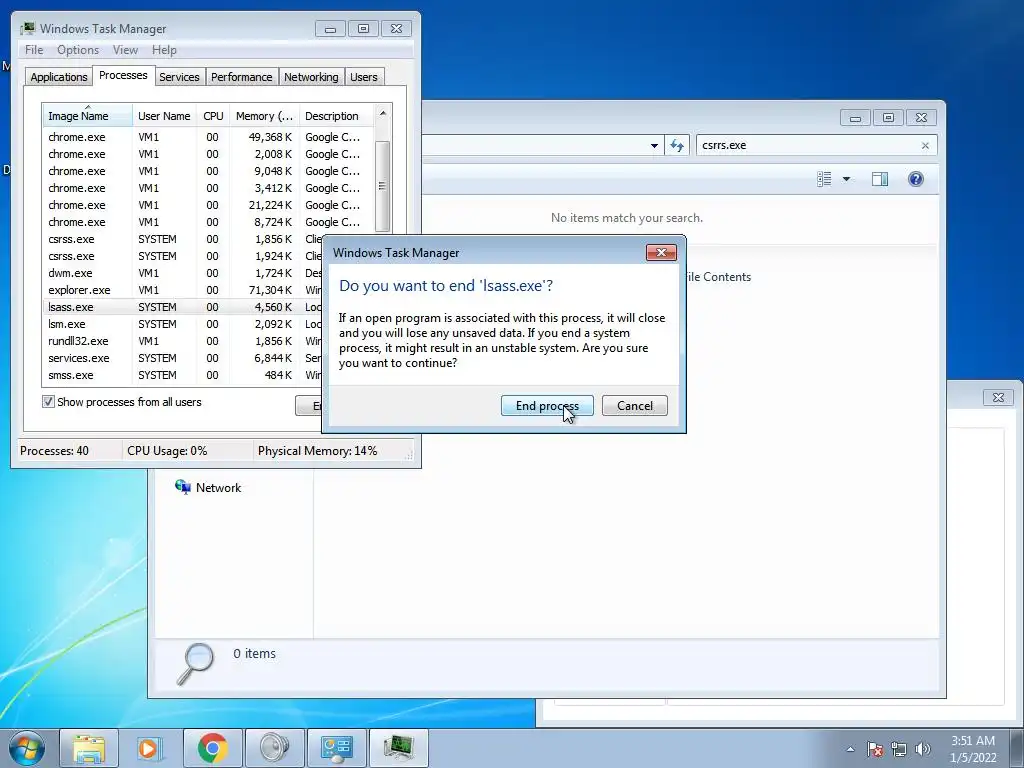Select the lsass.exe process row

183,307
